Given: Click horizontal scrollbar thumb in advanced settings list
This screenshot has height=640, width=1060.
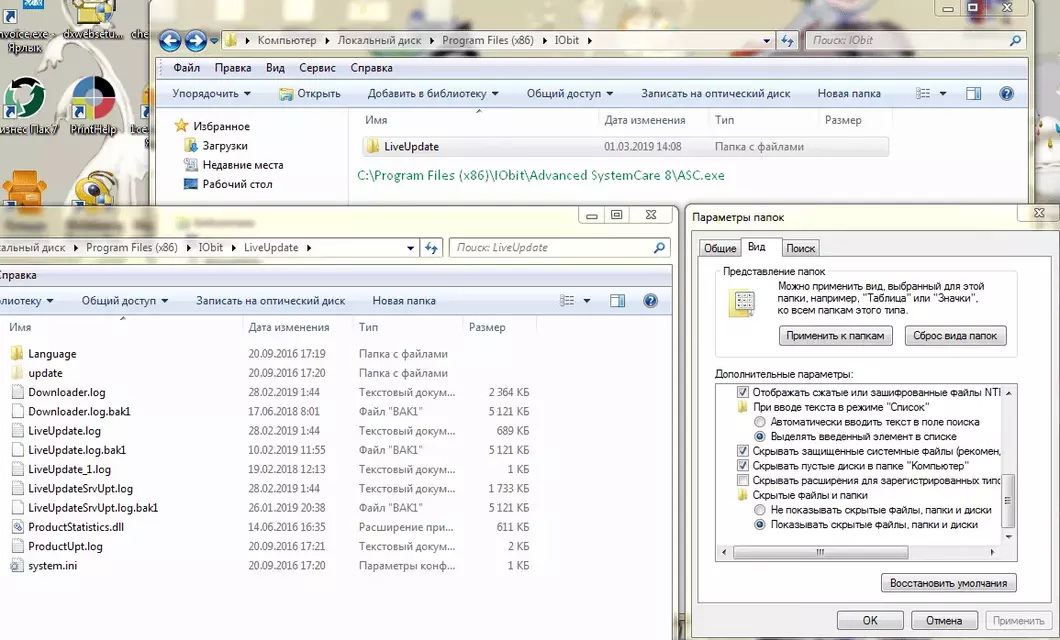Looking at the screenshot, I should click(x=820, y=552).
